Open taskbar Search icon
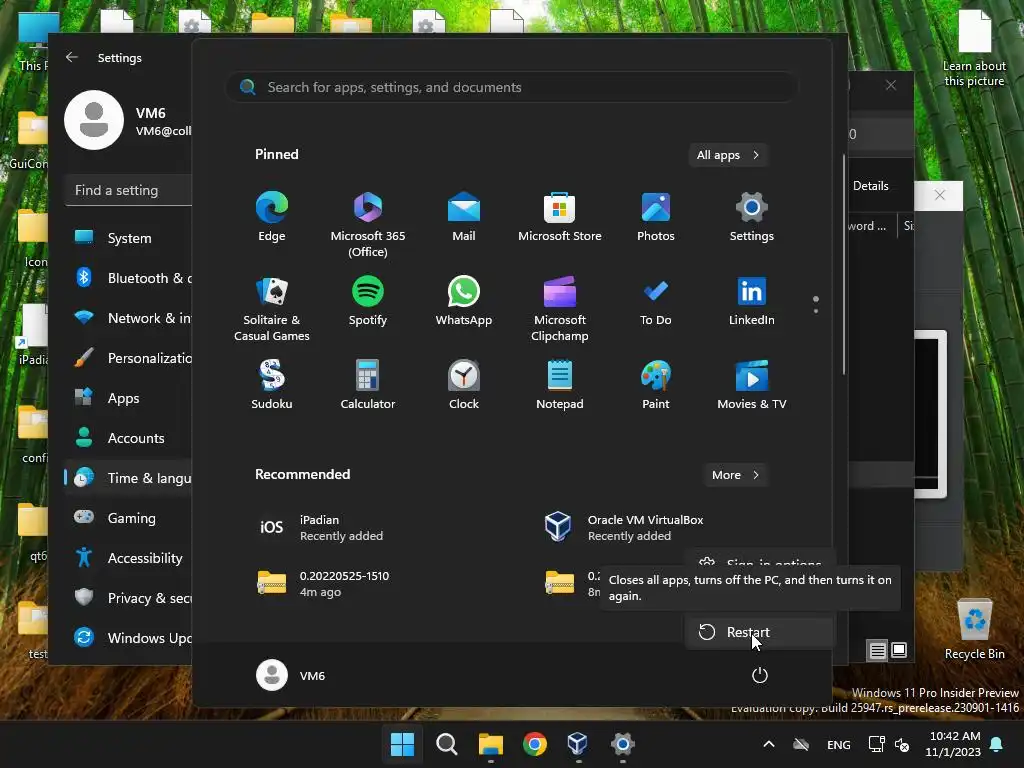This screenshot has width=1024, height=768. pos(447,744)
